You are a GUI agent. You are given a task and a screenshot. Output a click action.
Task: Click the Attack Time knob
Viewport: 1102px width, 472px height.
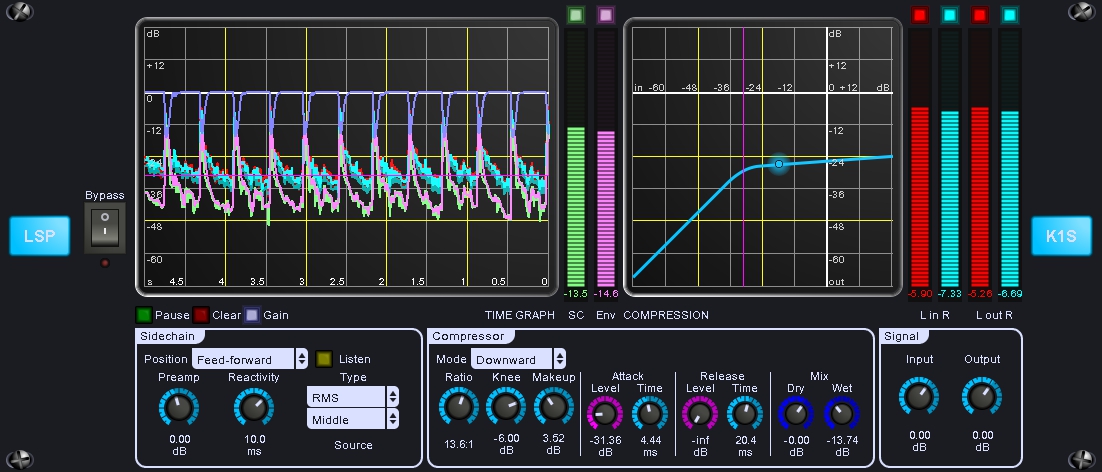[649, 414]
